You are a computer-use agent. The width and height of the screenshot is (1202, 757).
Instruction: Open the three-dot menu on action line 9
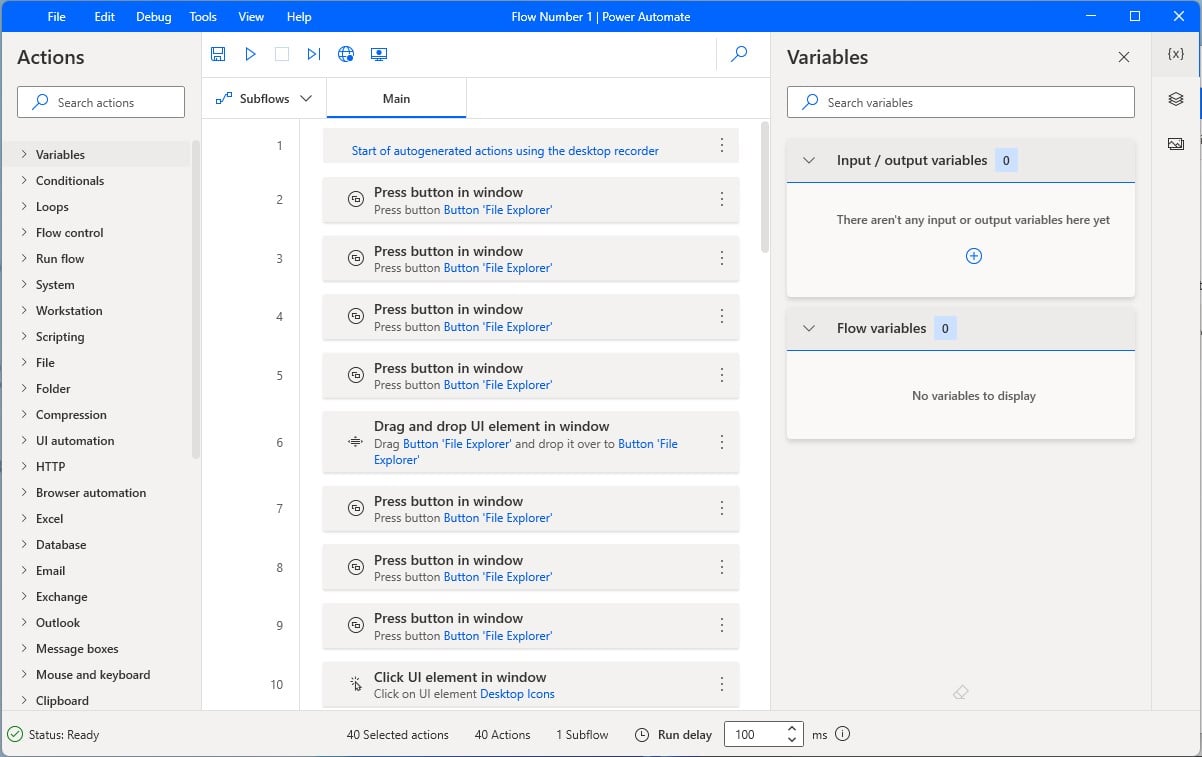[722, 625]
